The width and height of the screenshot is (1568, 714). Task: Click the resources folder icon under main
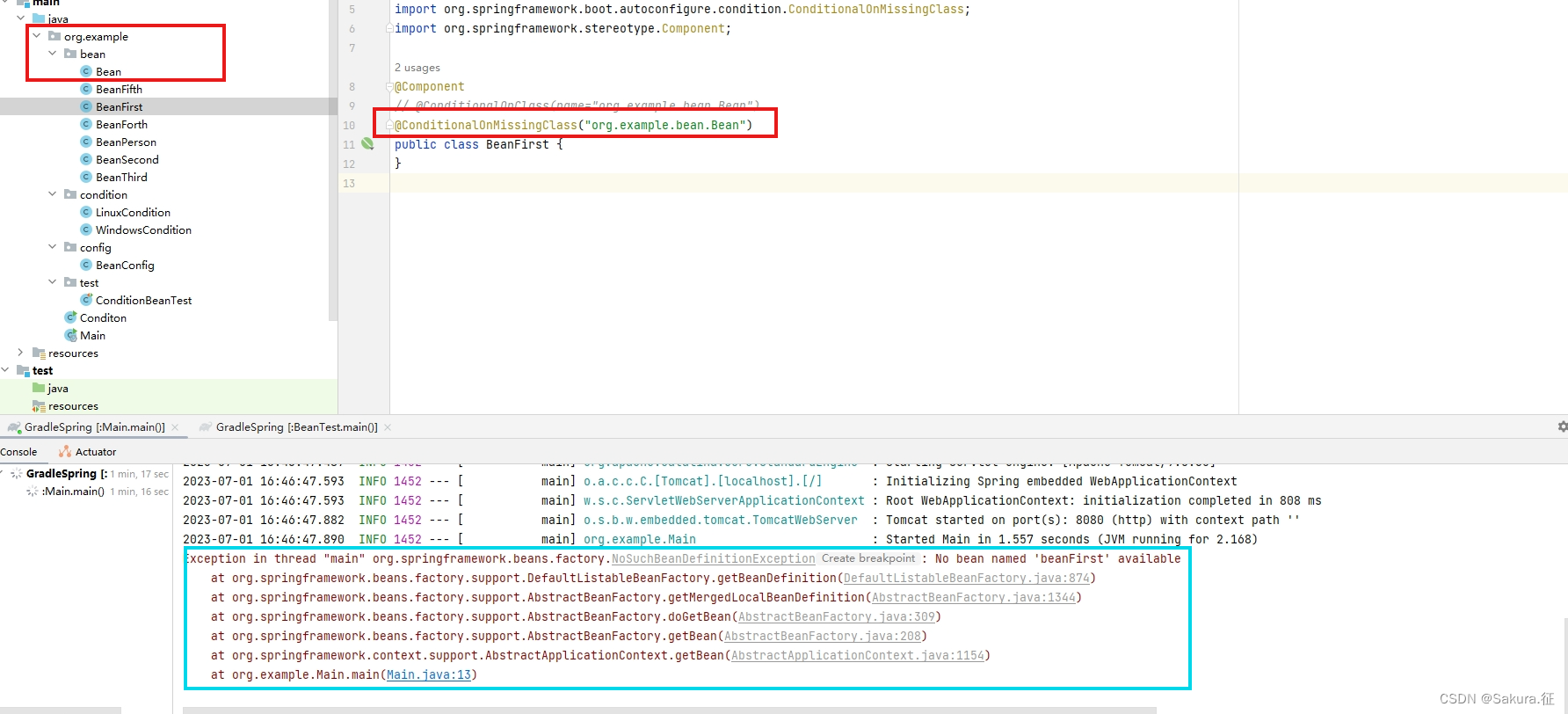[x=39, y=353]
